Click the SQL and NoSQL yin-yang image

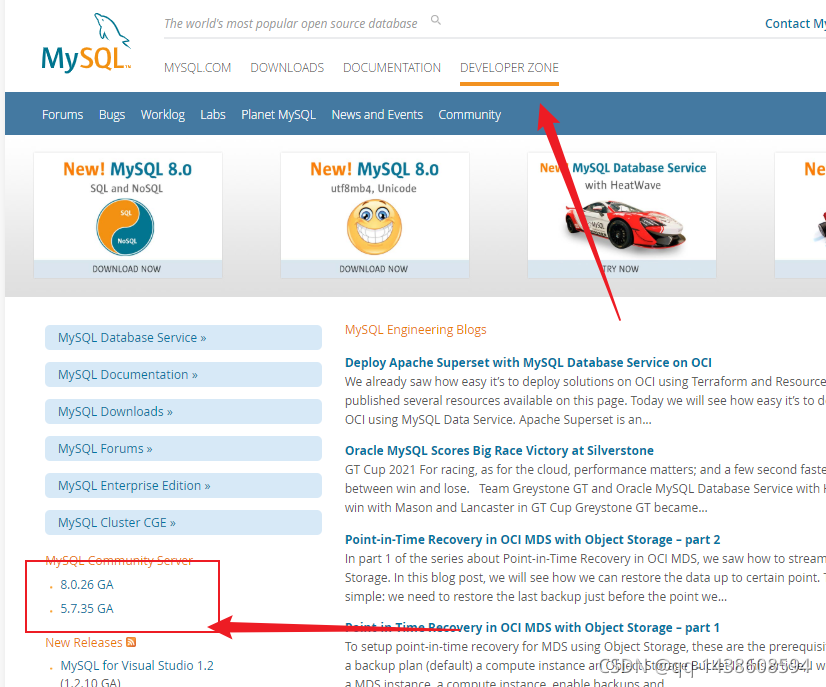[125, 227]
